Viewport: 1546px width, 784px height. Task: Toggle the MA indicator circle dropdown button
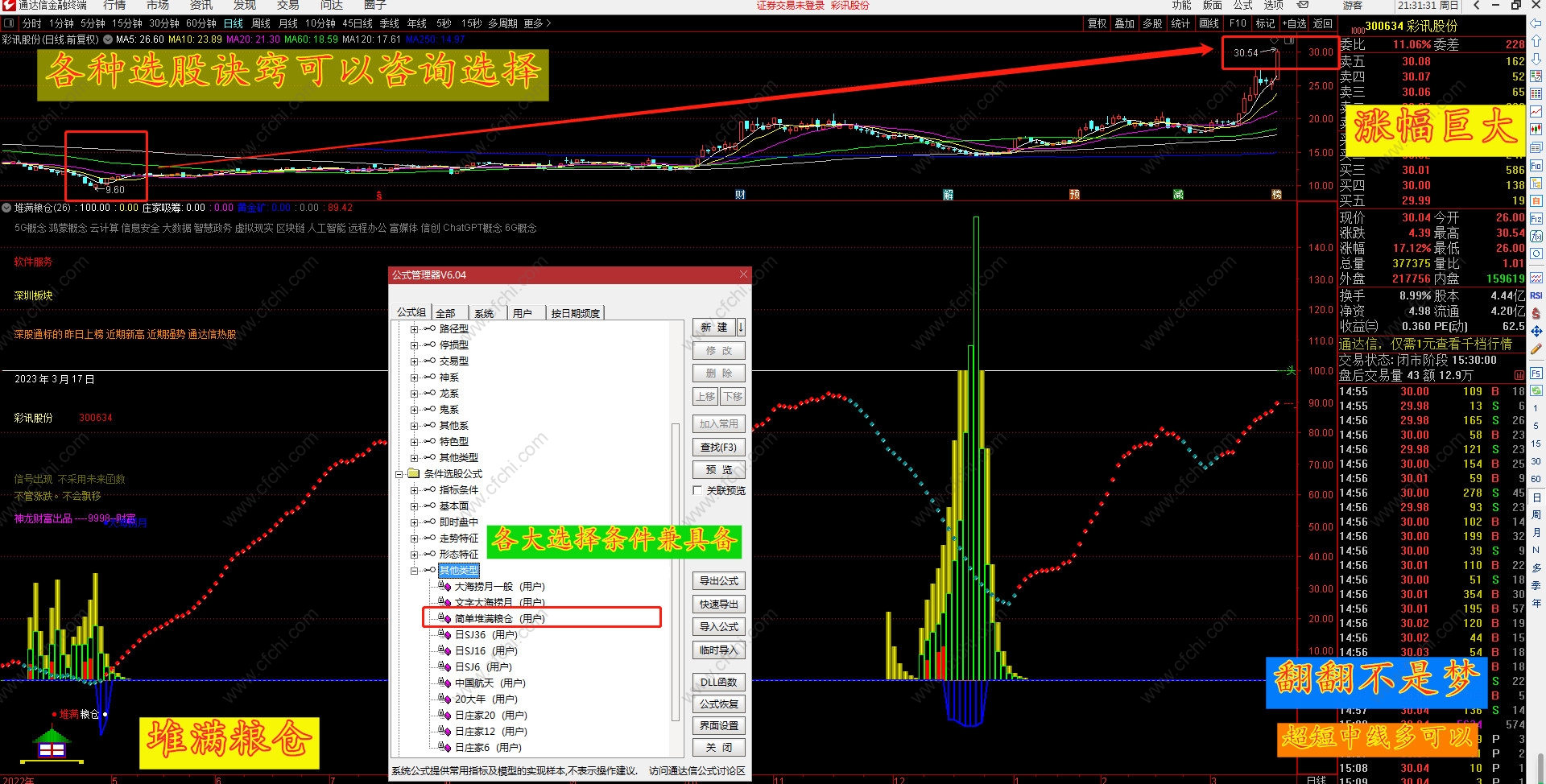[108, 39]
